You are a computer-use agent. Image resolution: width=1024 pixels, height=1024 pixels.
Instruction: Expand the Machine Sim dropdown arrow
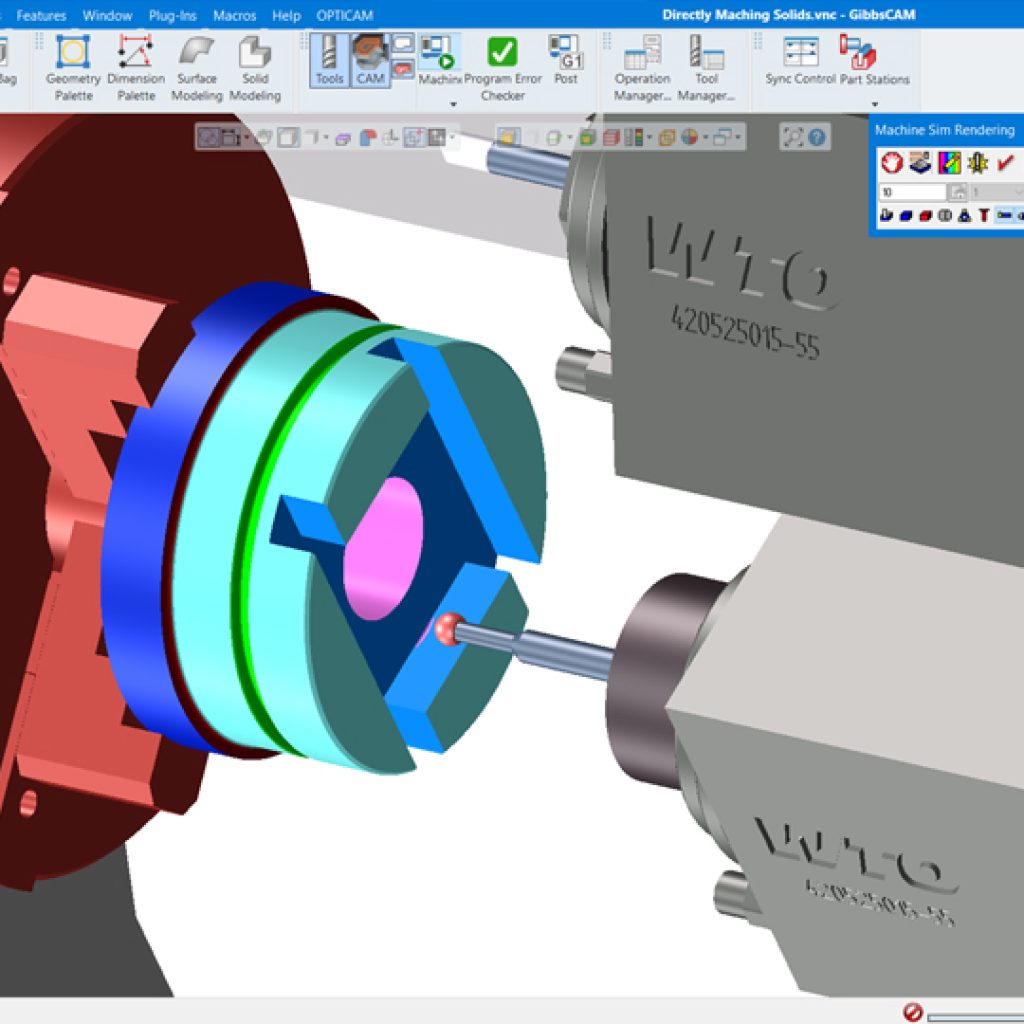tap(453, 104)
